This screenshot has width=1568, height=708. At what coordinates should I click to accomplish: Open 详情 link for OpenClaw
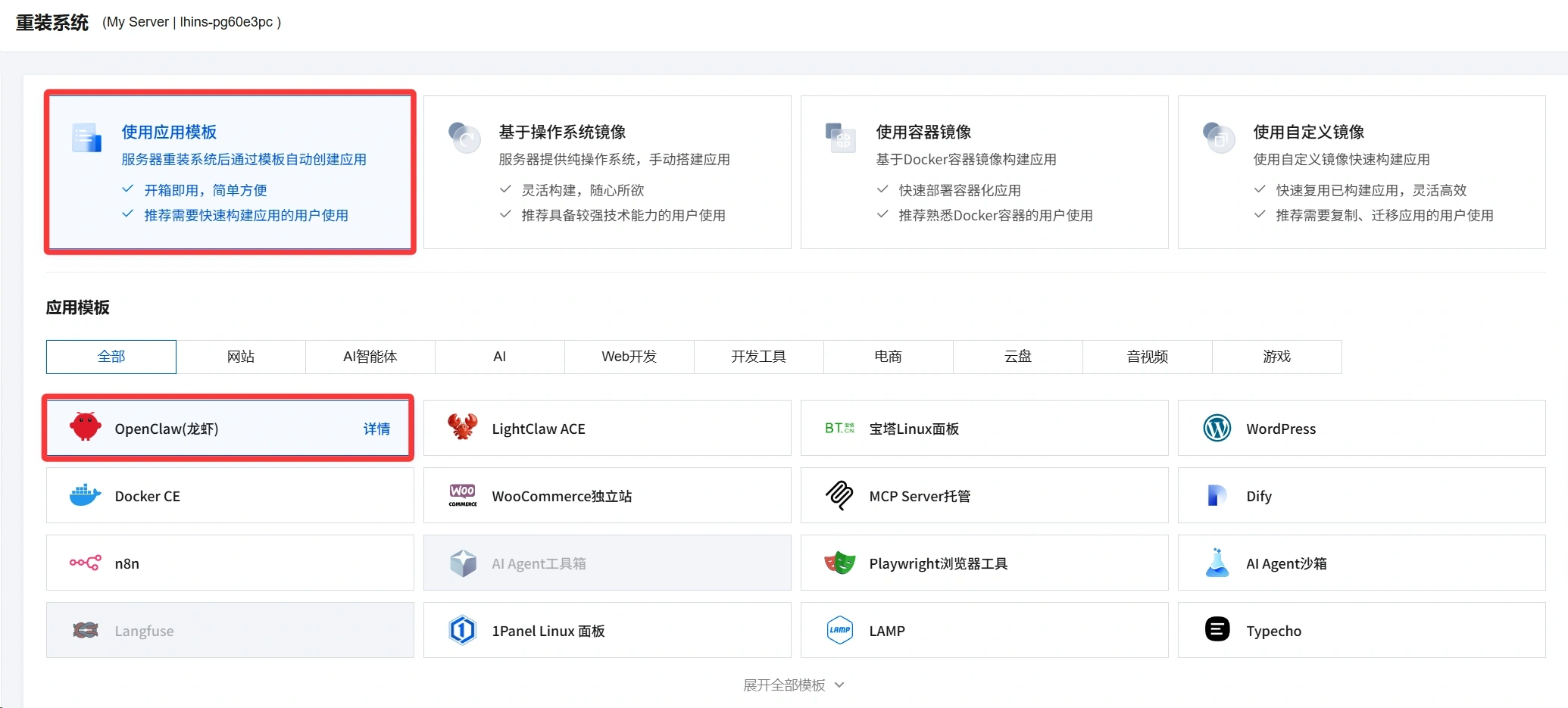tap(376, 429)
